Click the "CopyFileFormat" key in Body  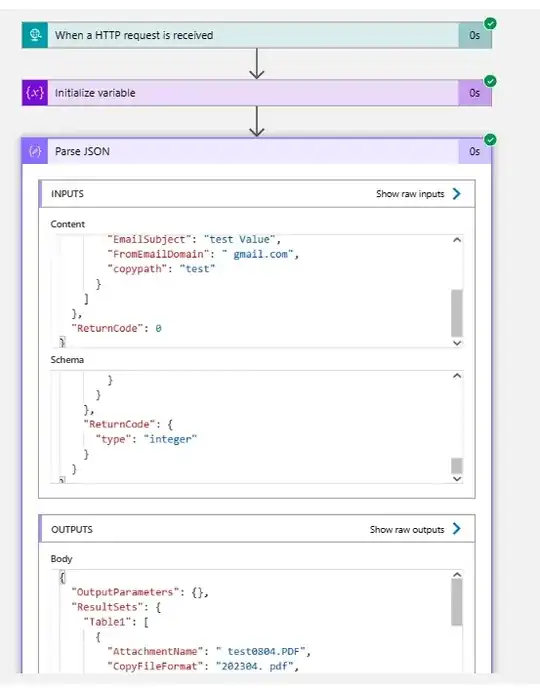click(x=158, y=666)
